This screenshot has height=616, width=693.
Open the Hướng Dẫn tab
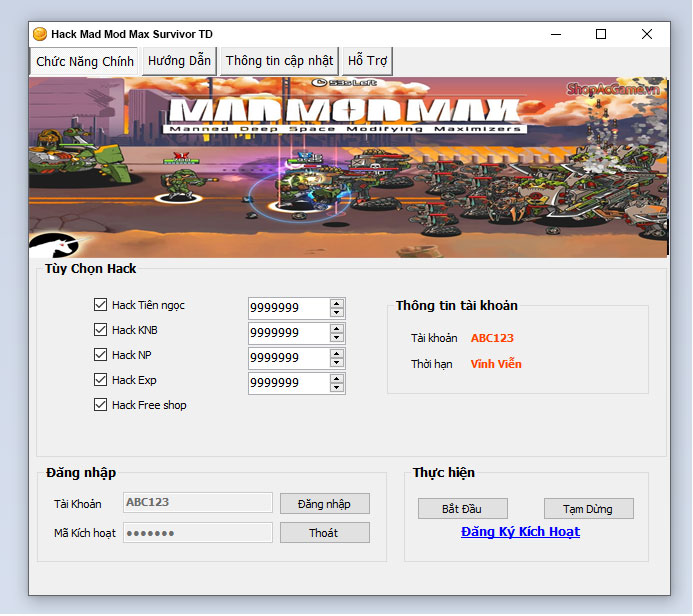(x=179, y=61)
